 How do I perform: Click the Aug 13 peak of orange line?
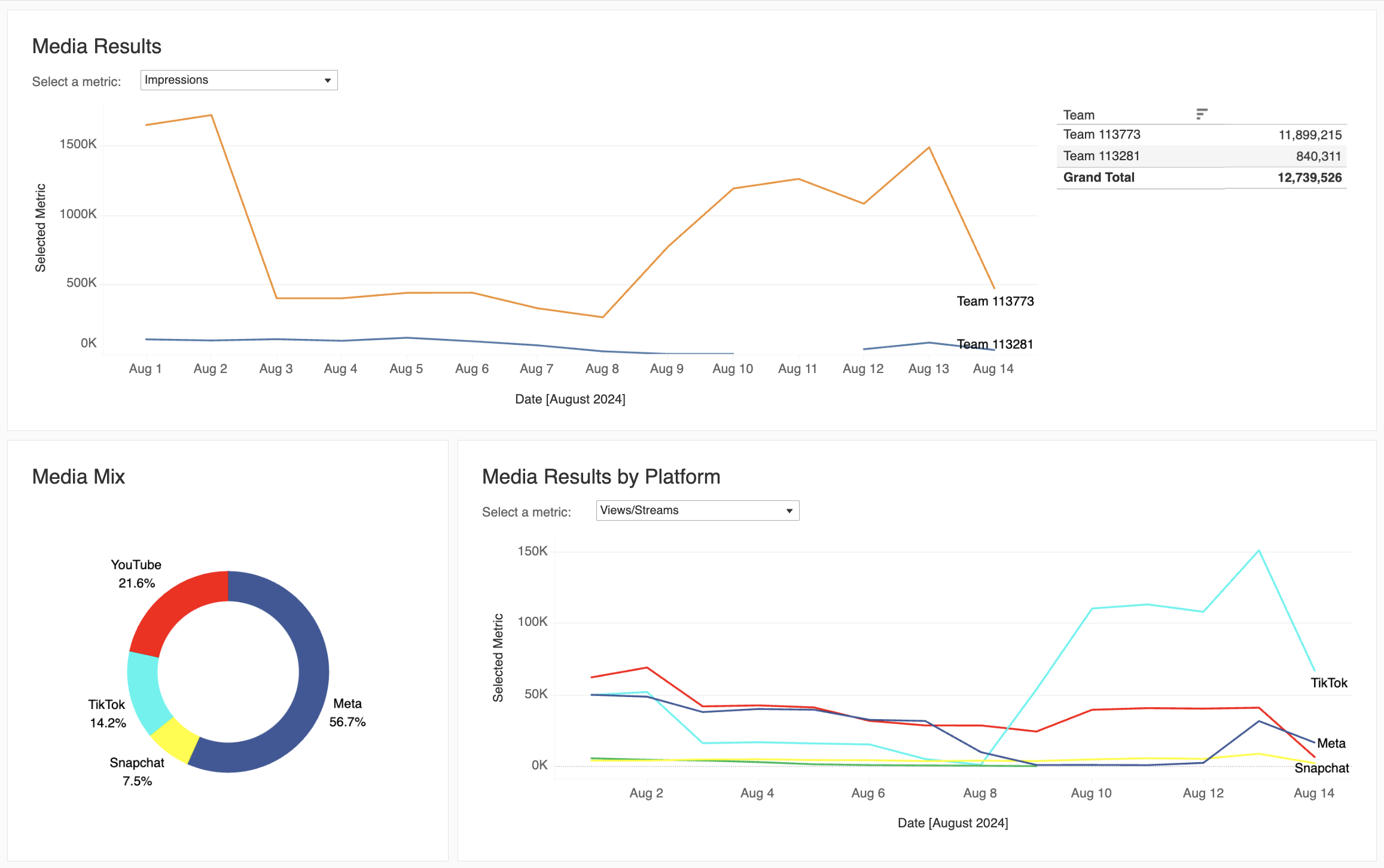928,148
